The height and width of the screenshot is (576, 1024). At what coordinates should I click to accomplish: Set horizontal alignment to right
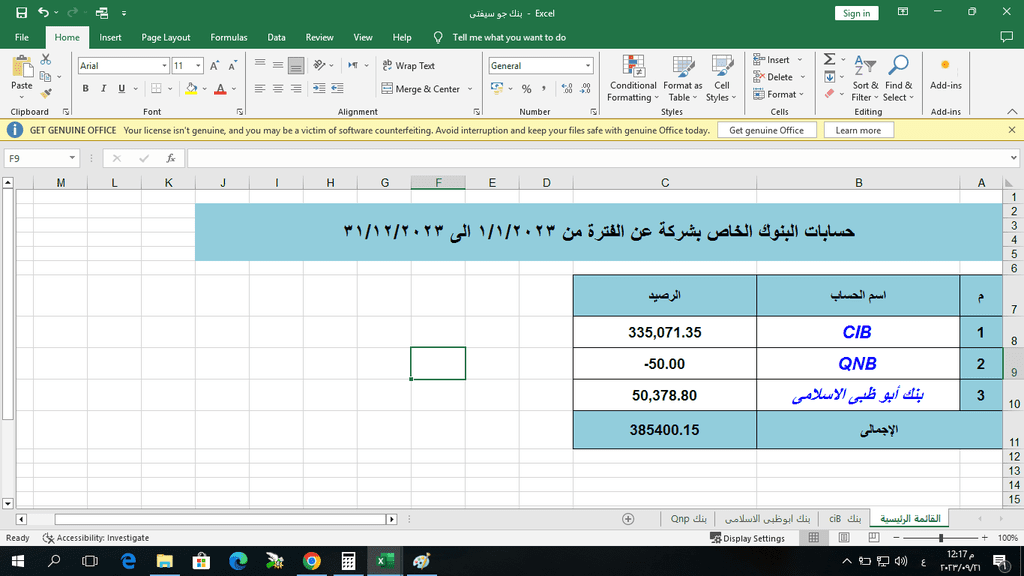pos(296,88)
